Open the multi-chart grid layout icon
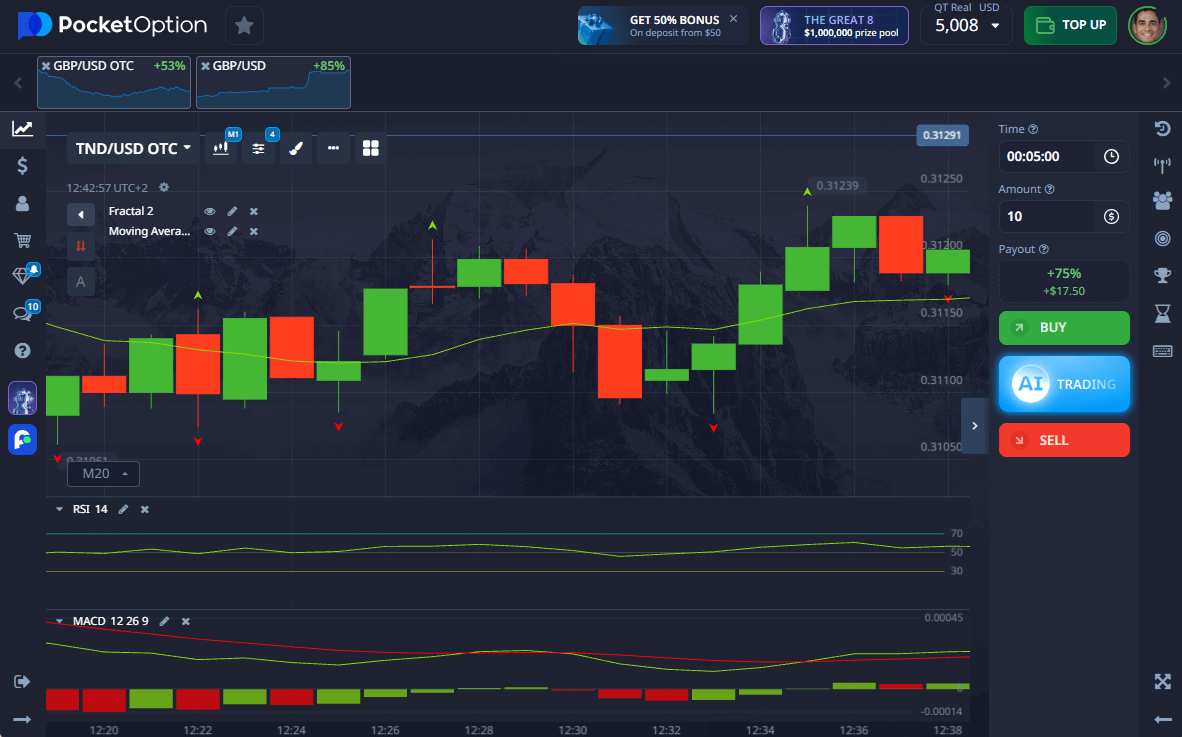 [x=371, y=149]
